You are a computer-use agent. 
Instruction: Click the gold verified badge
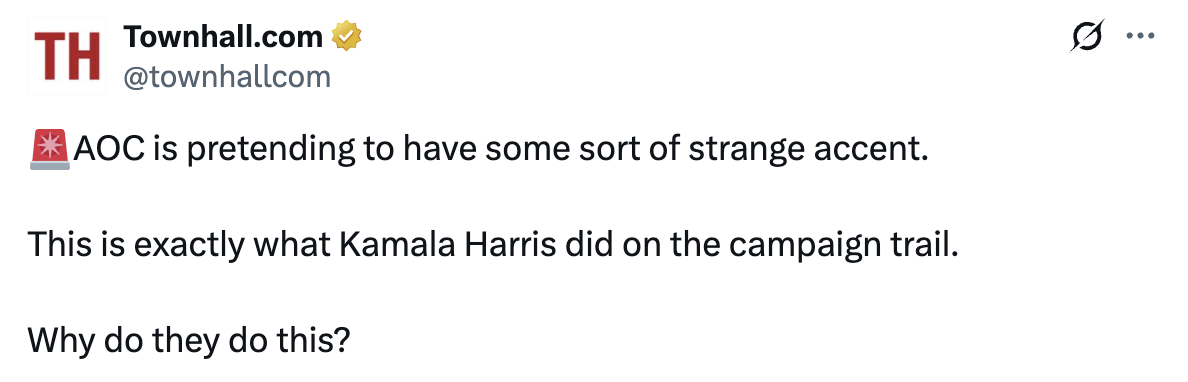[x=347, y=36]
